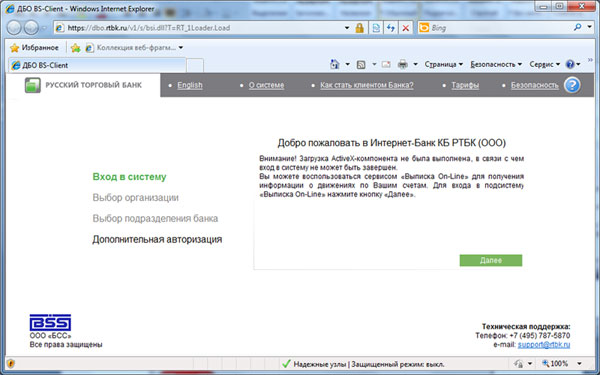Select the Вход в систему step

(129, 177)
